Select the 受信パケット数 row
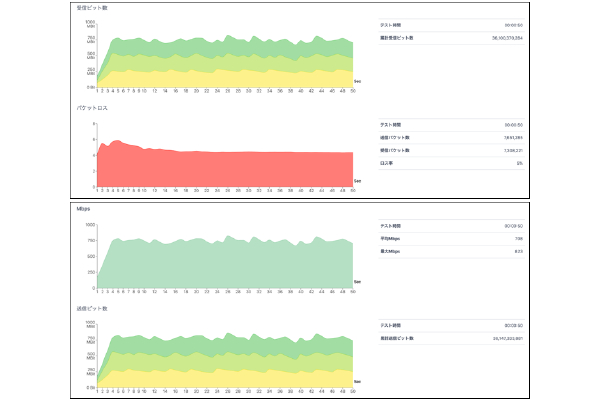 450,150
